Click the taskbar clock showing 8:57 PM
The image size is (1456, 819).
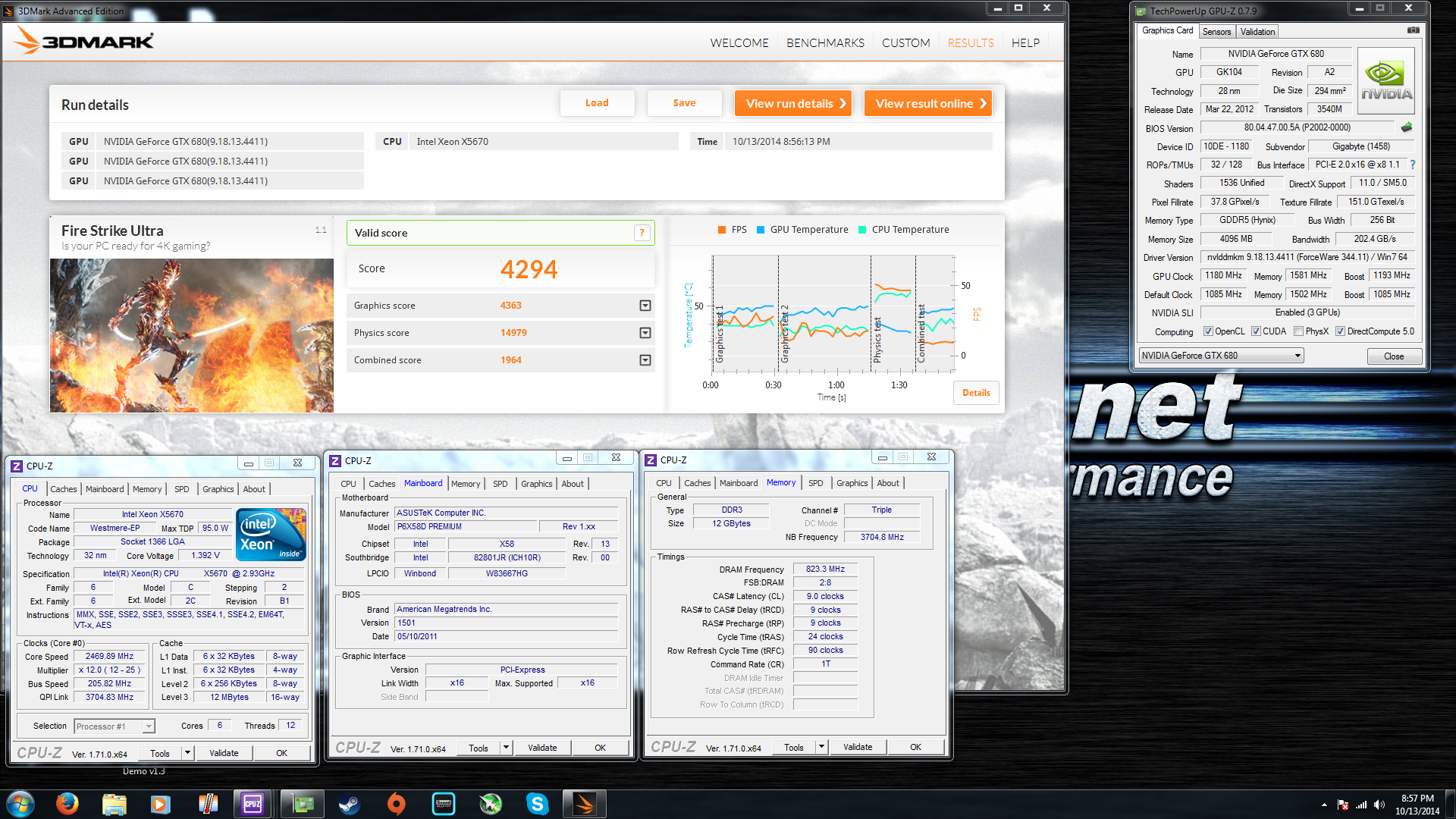point(1417,804)
